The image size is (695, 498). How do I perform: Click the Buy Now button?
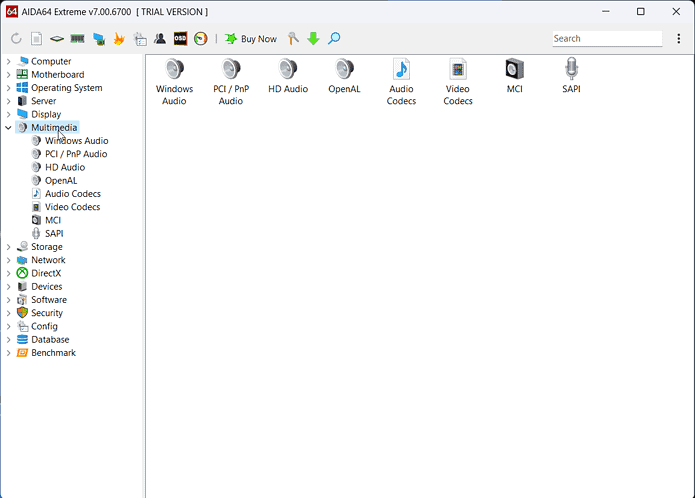point(251,39)
